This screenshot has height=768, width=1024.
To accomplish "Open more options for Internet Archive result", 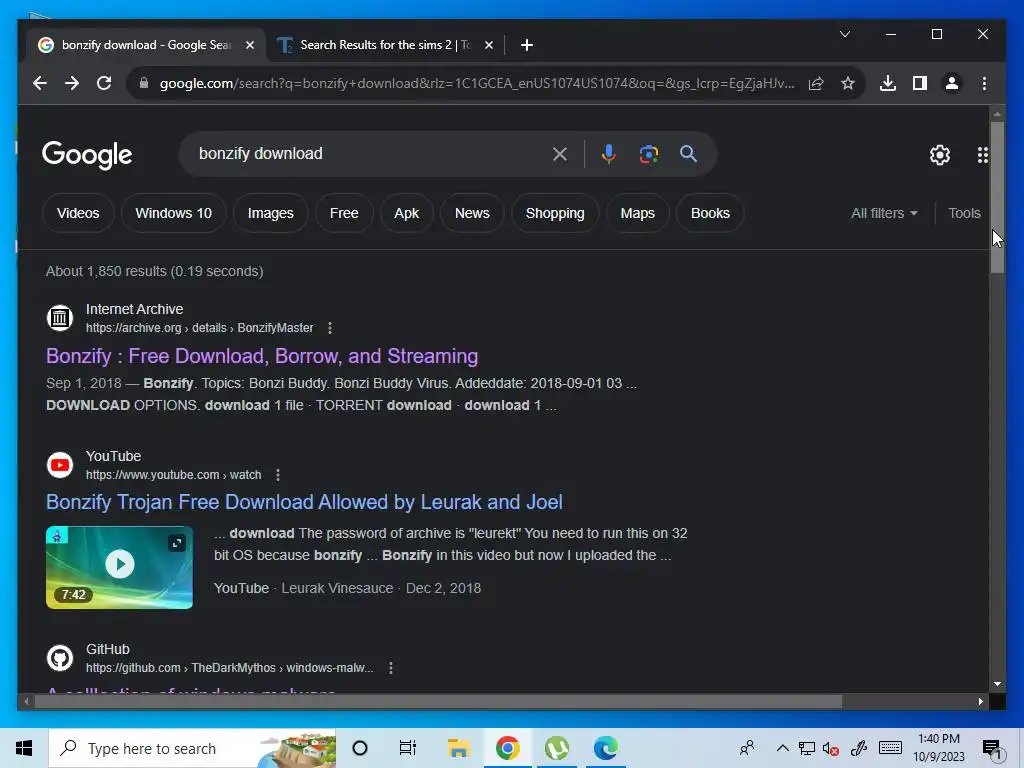I will pos(330,328).
